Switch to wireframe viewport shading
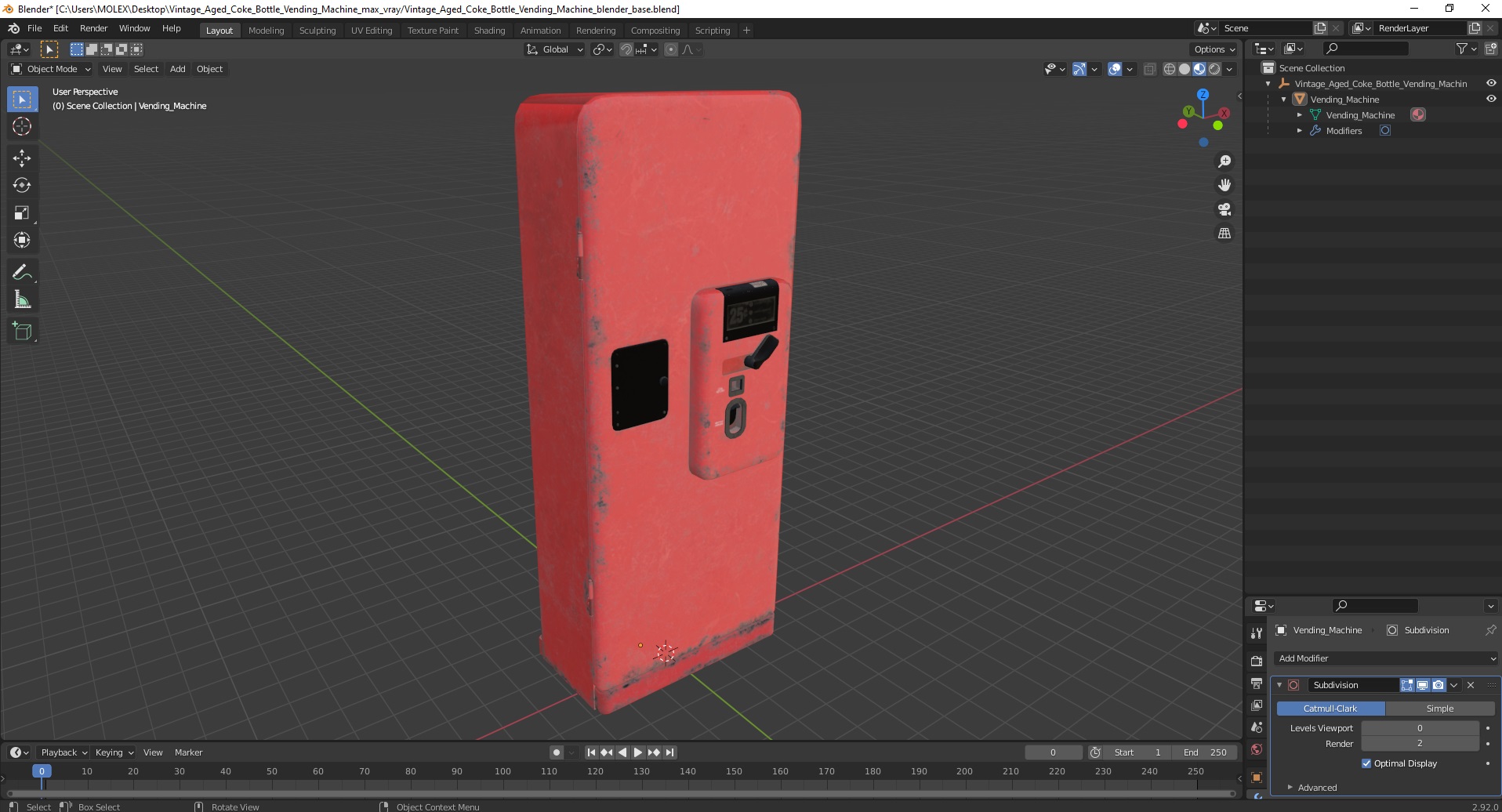 click(1170, 69)
